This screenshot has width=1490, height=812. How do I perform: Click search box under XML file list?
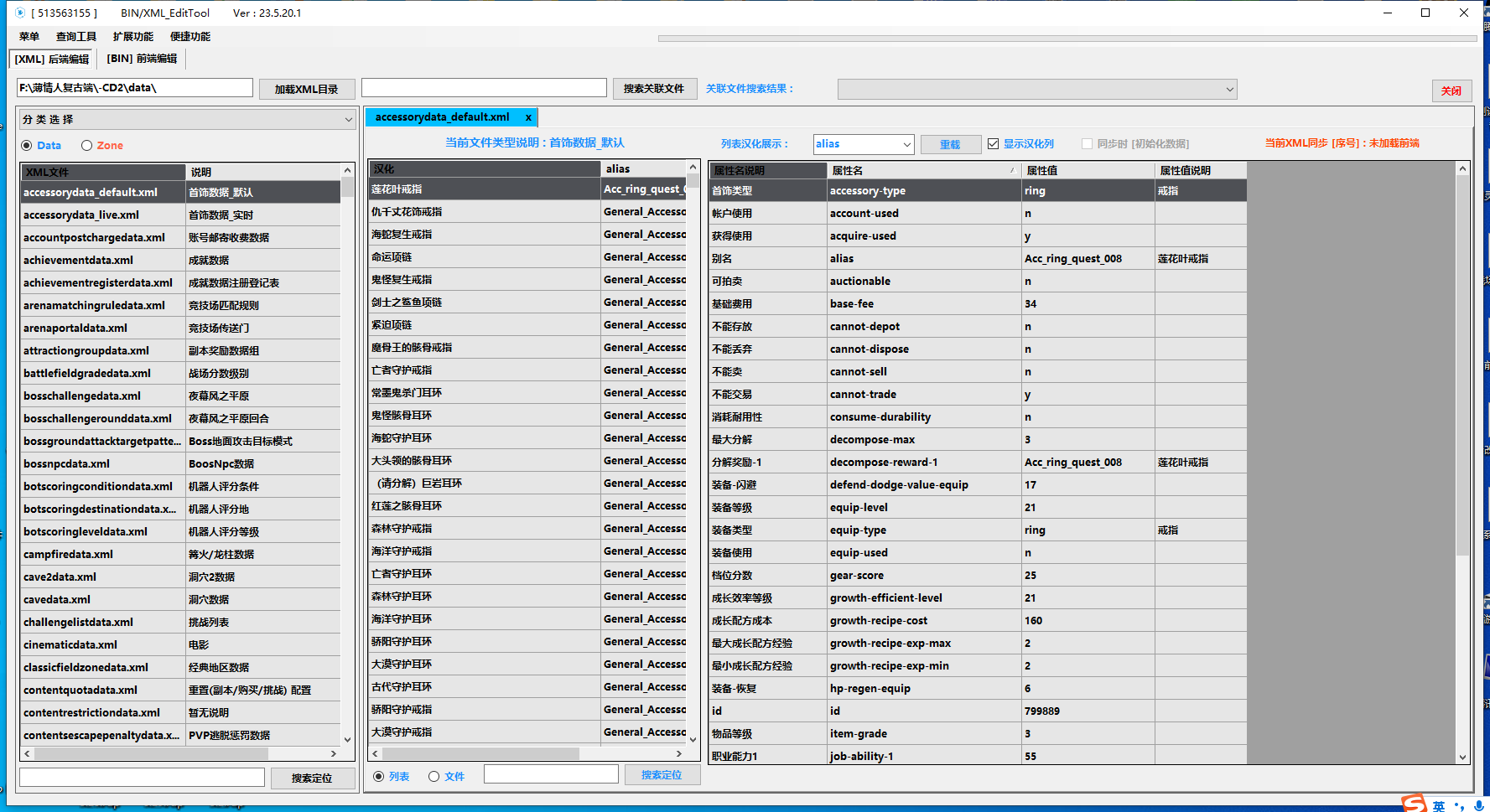(142, 778)
